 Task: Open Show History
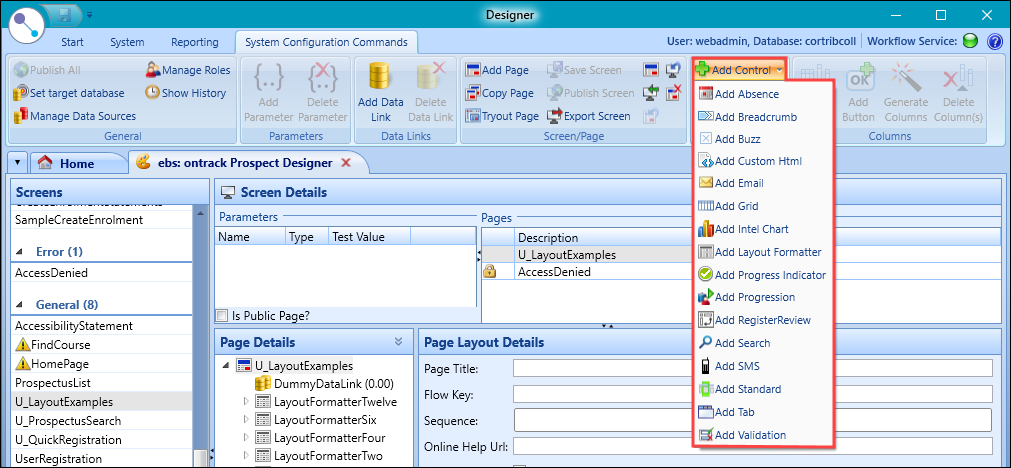[185, 93]
